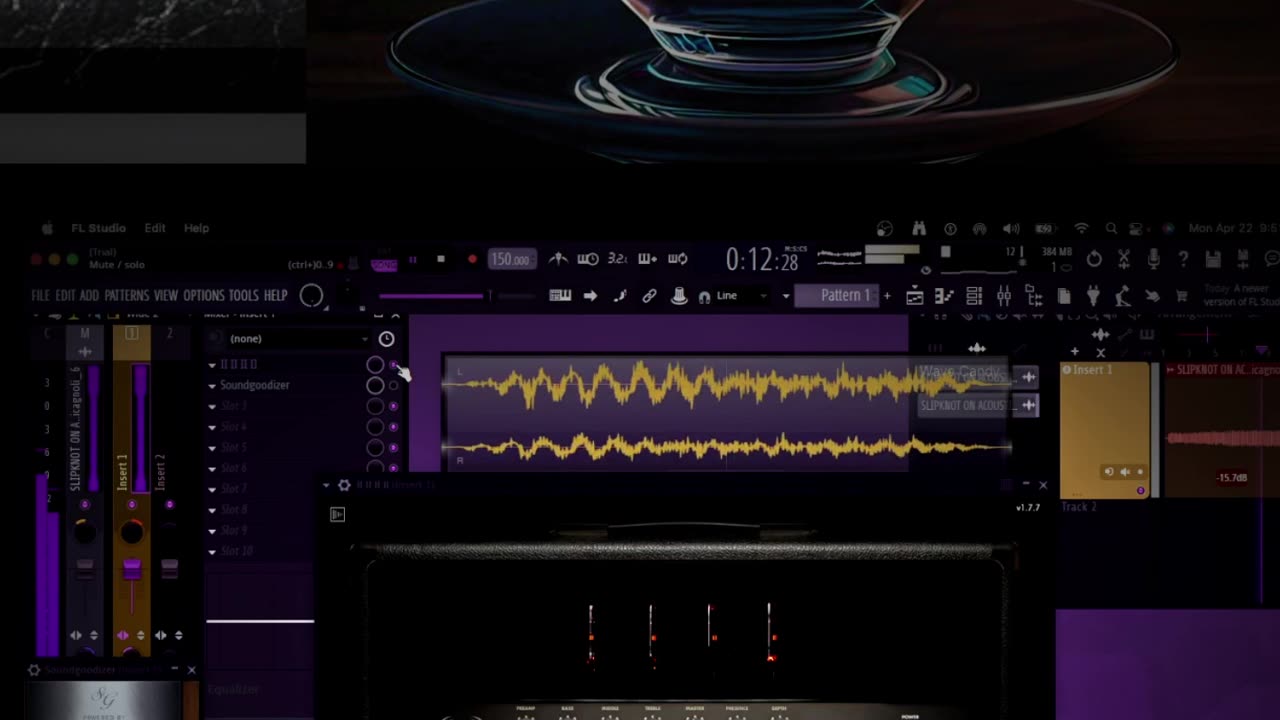Add new pattern with plus button

[886, 296]
